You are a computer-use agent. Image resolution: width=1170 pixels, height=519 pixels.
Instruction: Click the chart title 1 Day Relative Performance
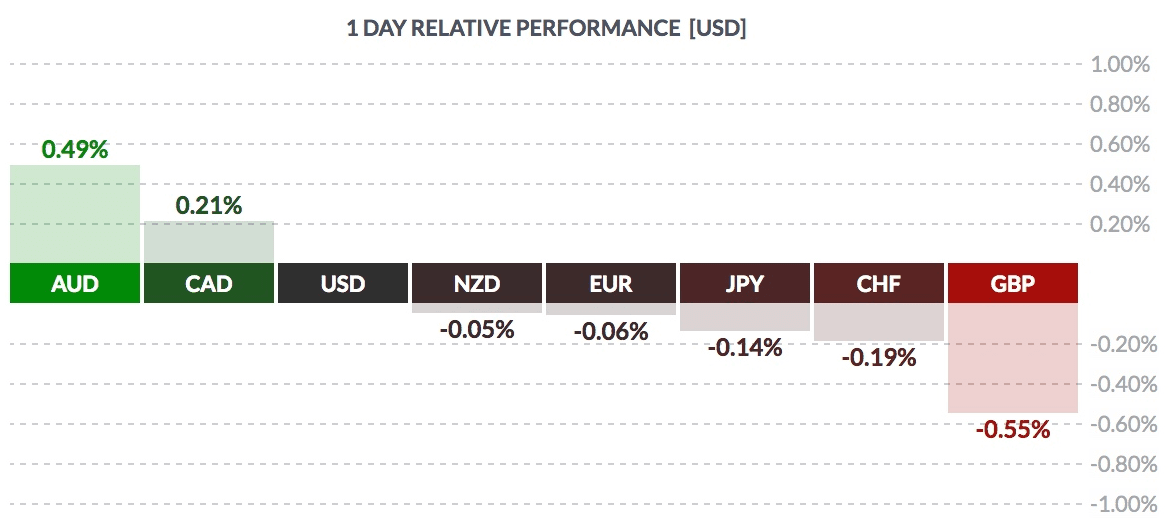546,28
